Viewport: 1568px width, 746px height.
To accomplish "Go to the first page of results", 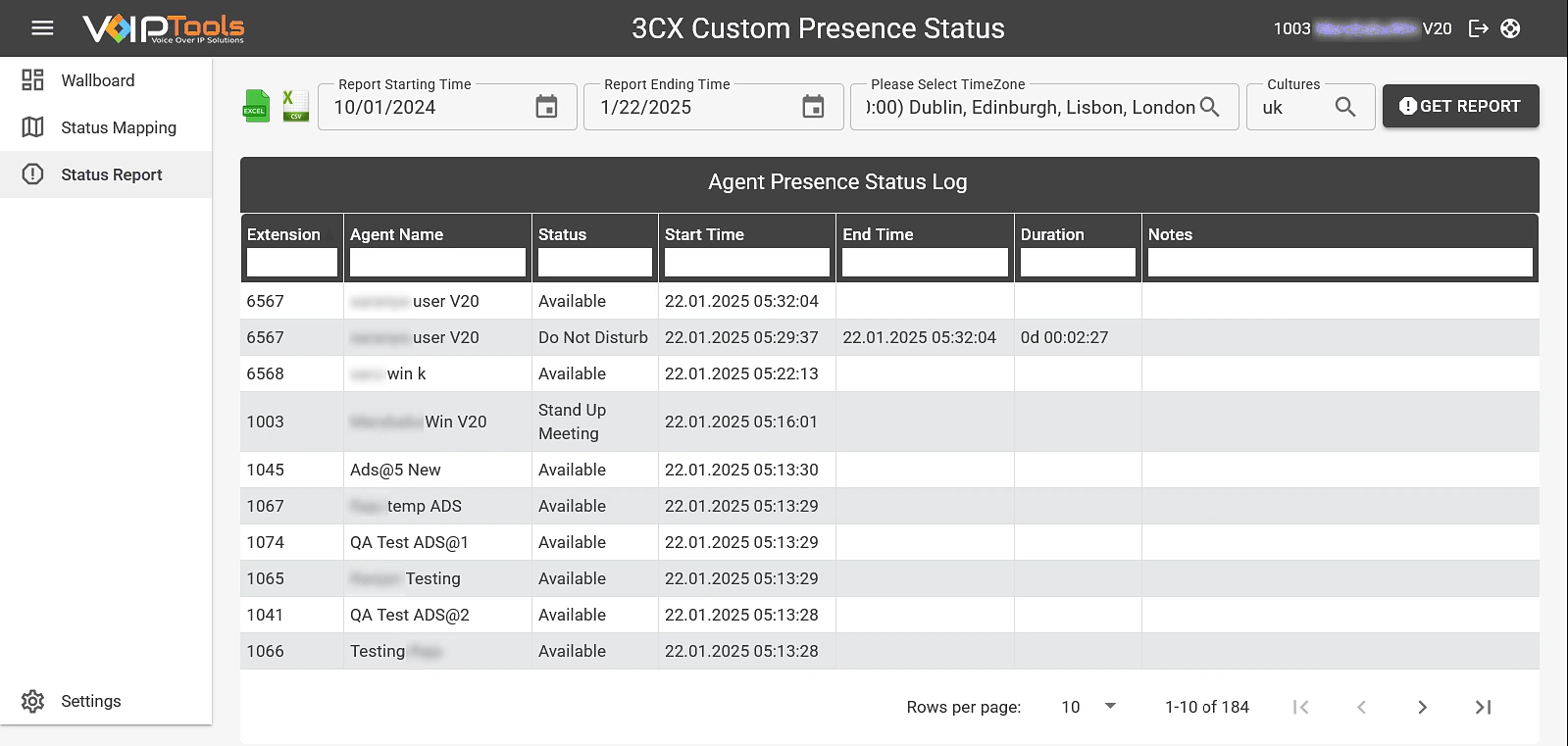I will click(x=1301, y=707).
